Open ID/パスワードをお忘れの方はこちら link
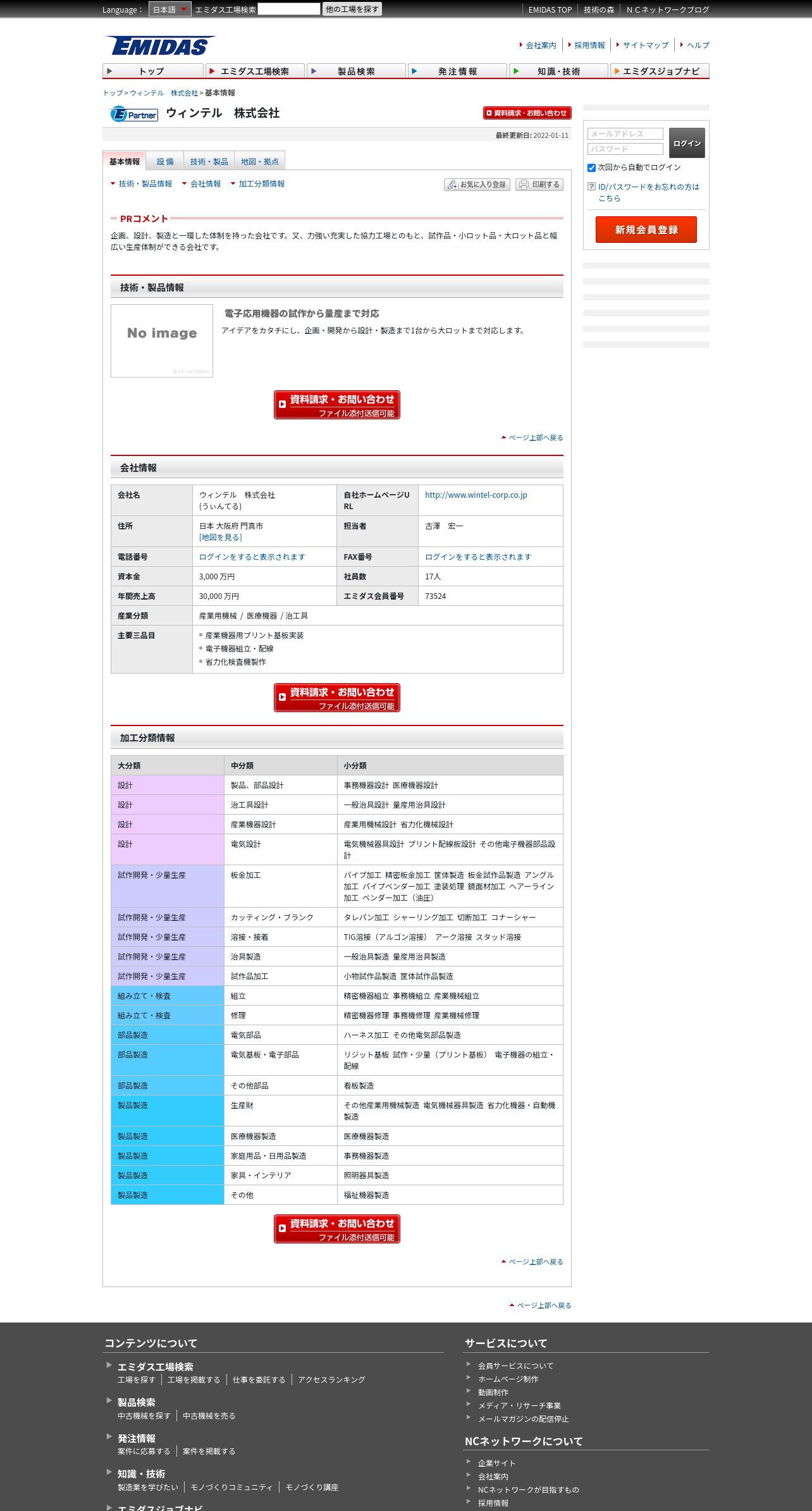The image size is (812, 1511). tap(649, 192)
